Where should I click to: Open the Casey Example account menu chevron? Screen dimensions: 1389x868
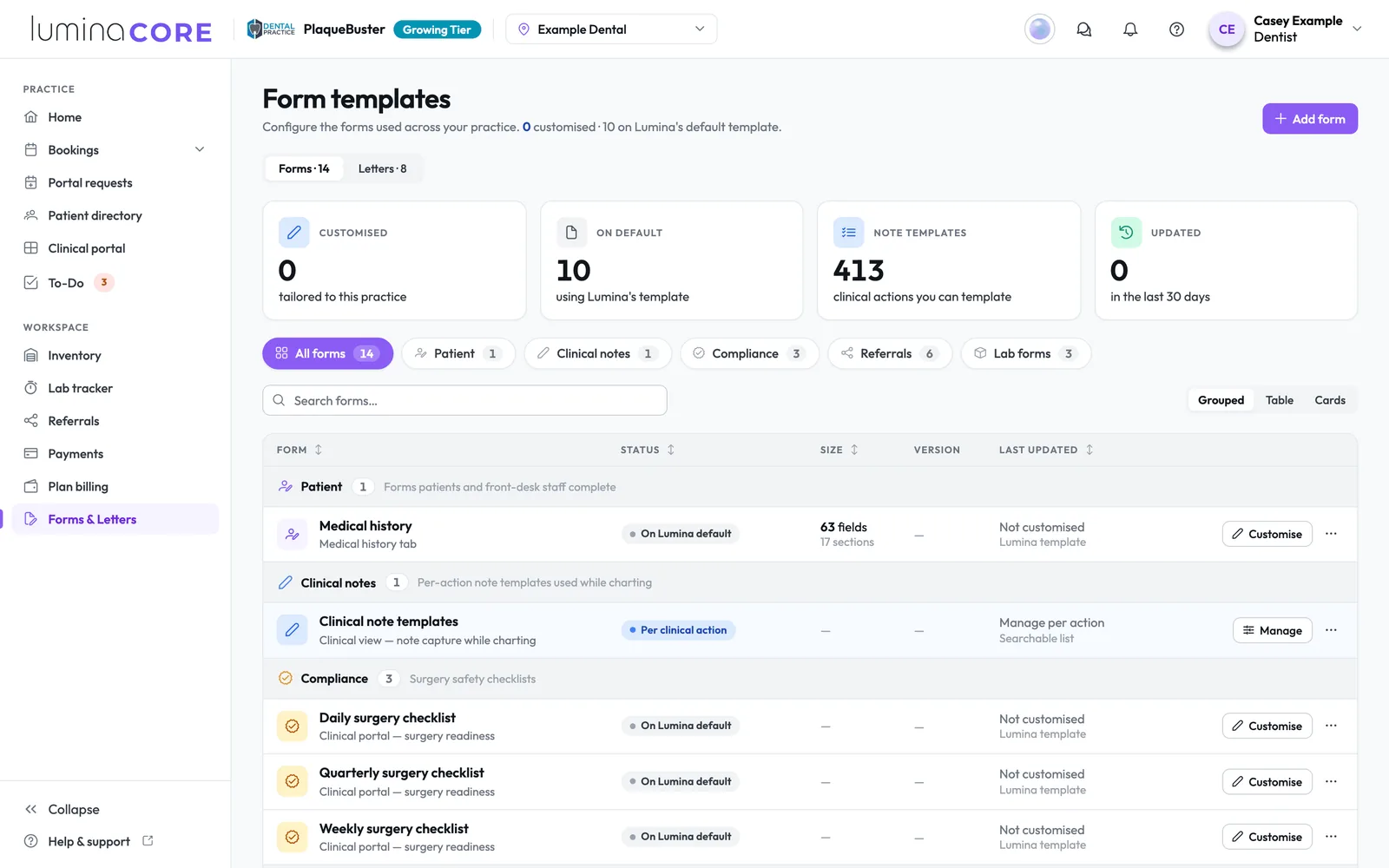coord(1357,29)
